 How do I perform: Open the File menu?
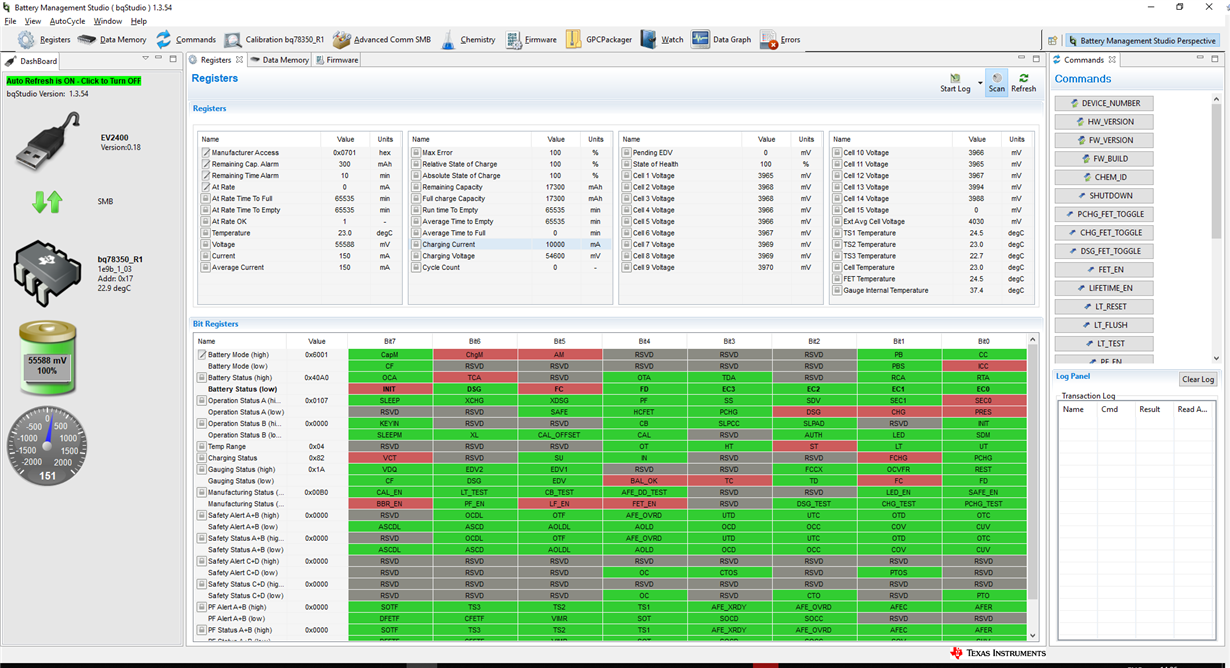click(x=10, y=21)
